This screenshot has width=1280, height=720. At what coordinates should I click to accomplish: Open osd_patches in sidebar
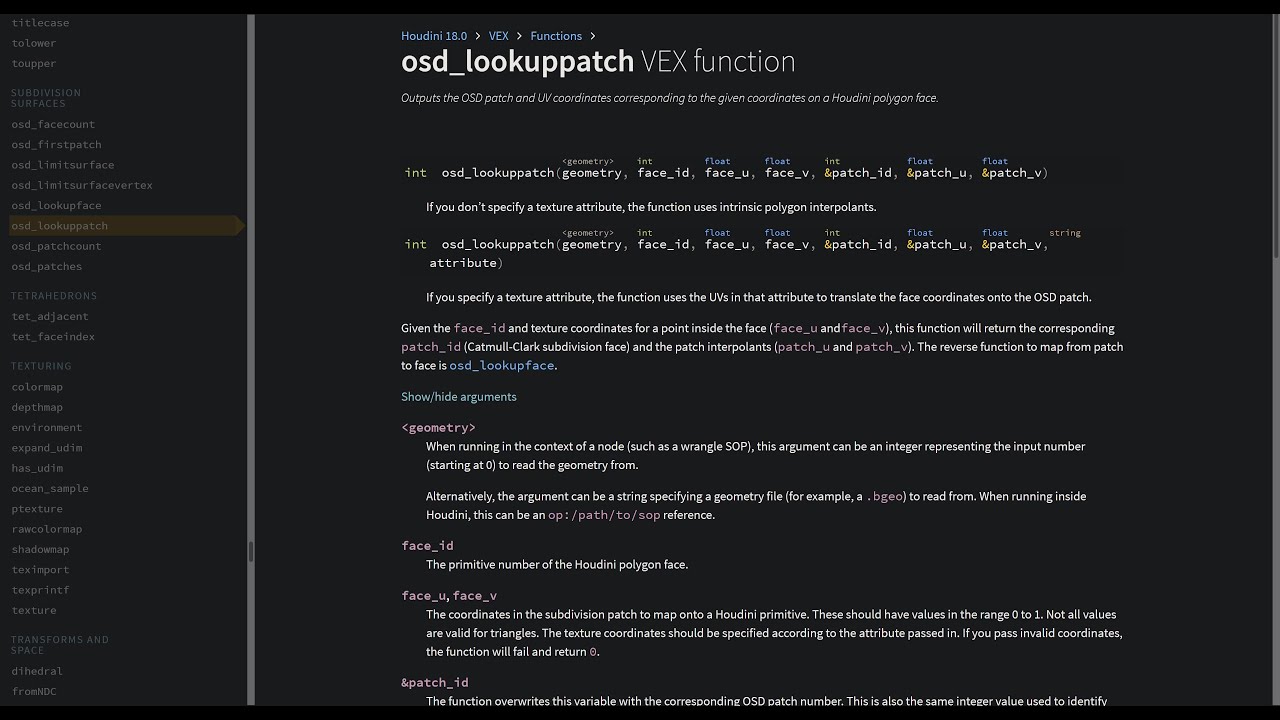click(47, 266)
